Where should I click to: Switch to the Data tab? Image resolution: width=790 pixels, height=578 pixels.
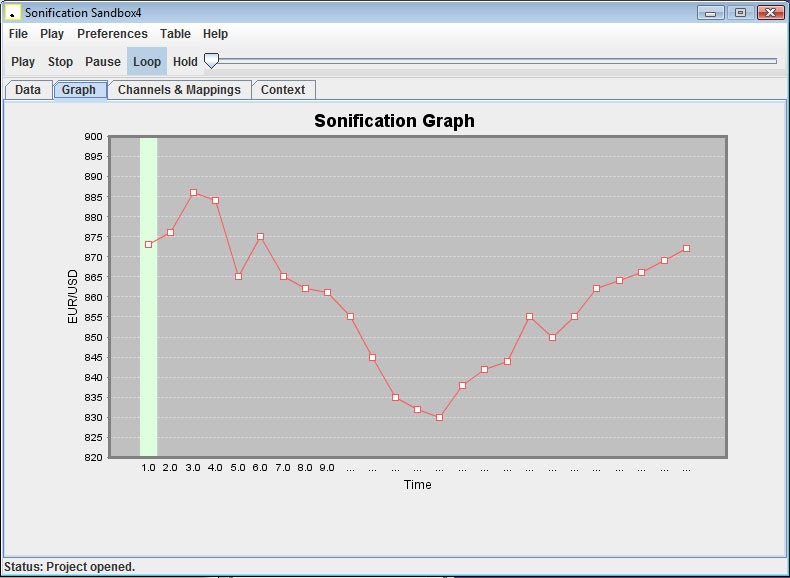click(x=28, y=90)
